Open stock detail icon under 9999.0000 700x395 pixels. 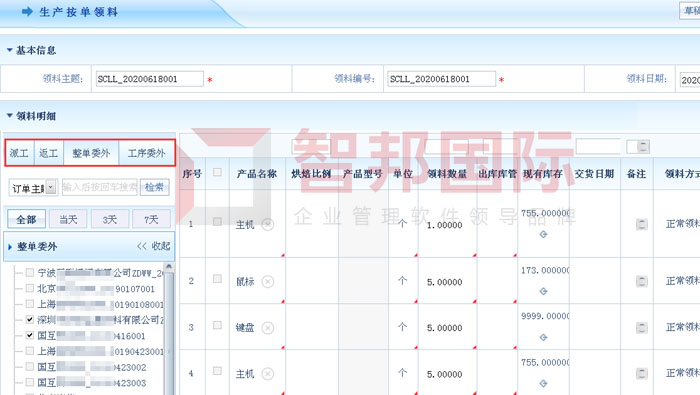coord(543,337)
